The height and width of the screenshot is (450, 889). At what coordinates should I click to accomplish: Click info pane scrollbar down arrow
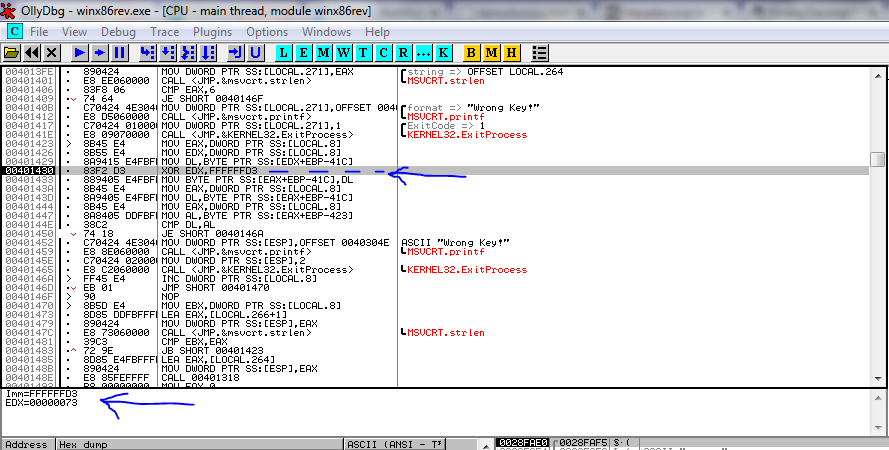pyautogui.click(x=878, y=429)
